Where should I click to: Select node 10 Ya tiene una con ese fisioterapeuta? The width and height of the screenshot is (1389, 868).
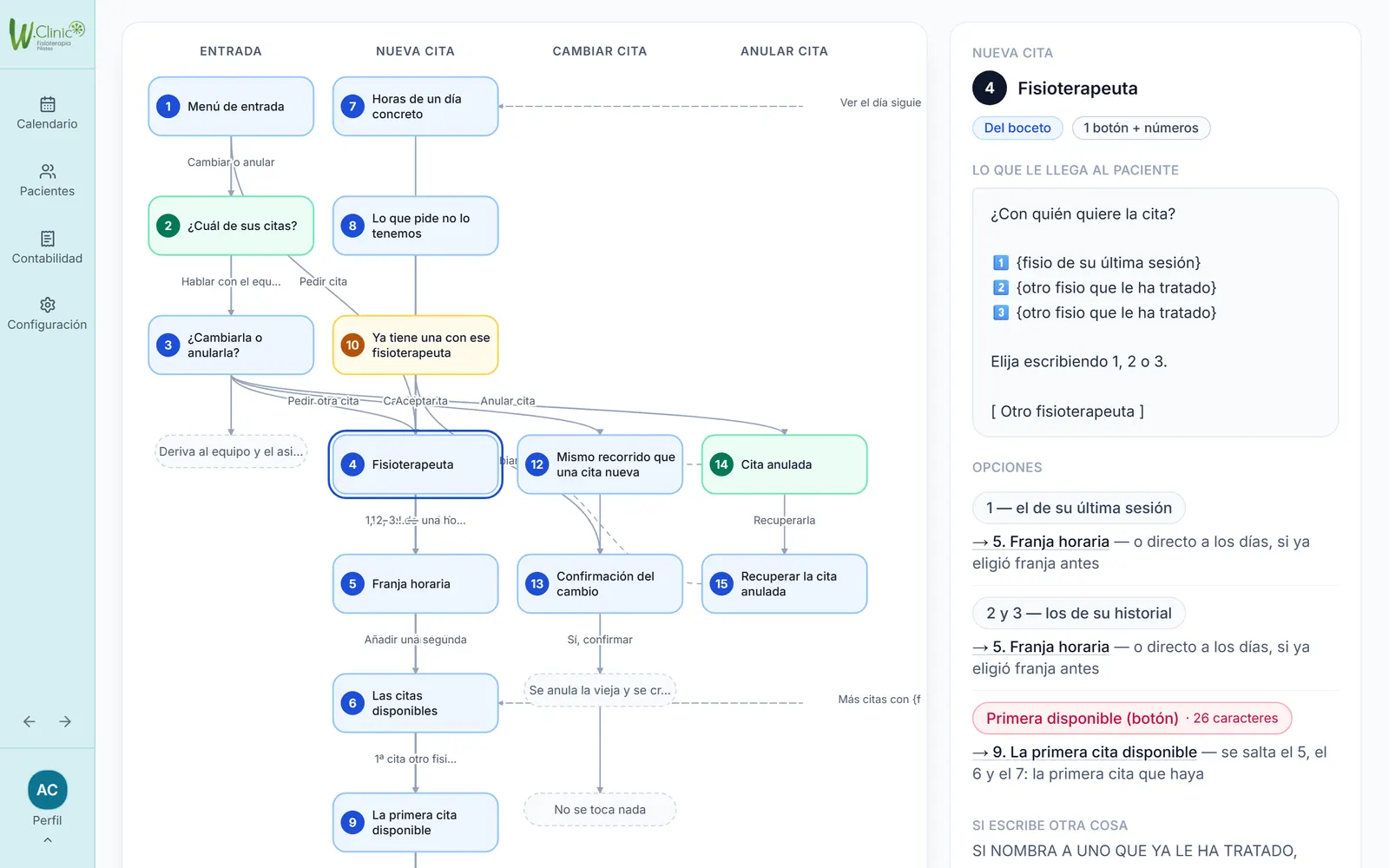pos(416,345)
